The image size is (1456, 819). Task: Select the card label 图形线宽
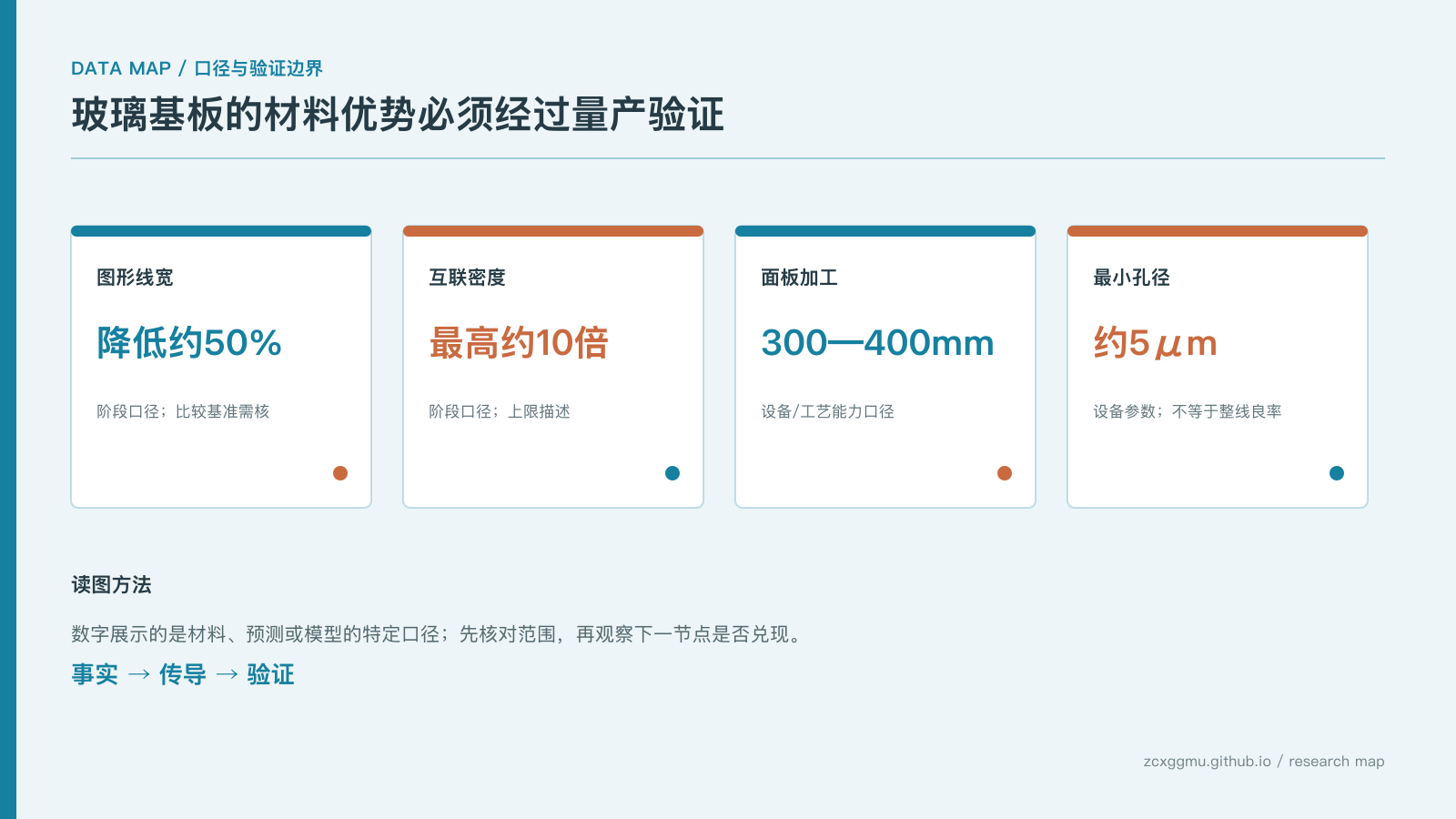(135, 278)
